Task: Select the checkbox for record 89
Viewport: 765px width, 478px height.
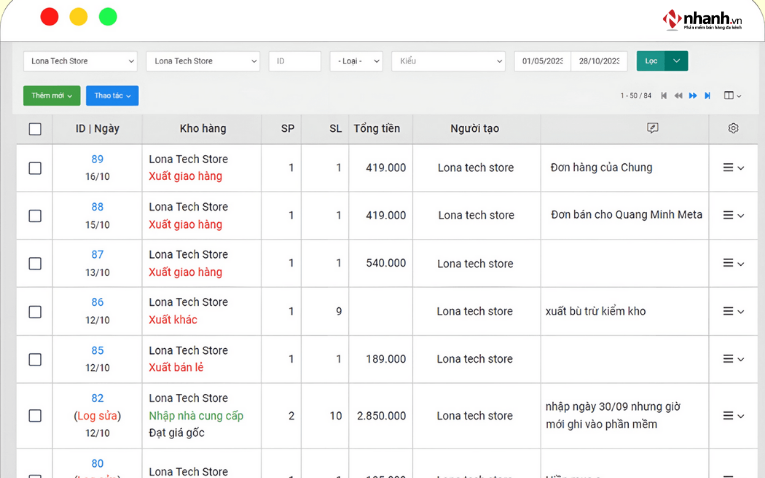Action: click(x=35, y=168)
